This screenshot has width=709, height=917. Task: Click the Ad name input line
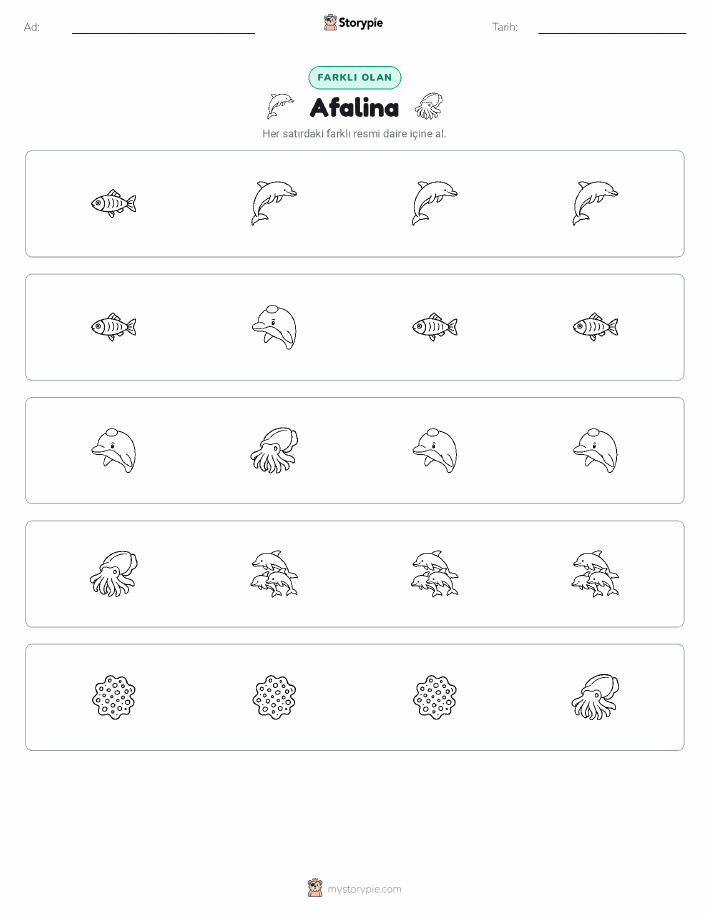[163, 28]
